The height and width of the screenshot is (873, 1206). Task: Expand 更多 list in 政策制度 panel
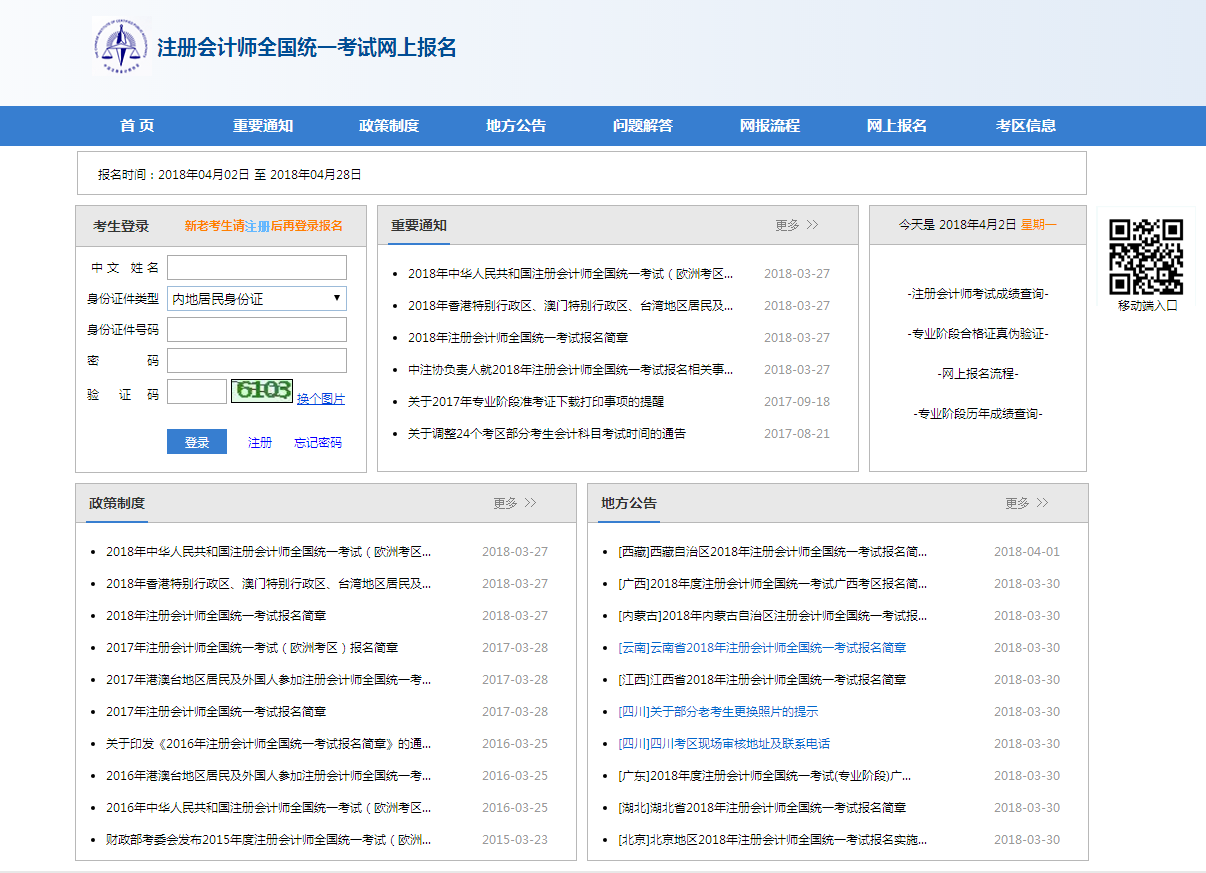point(514,503)
